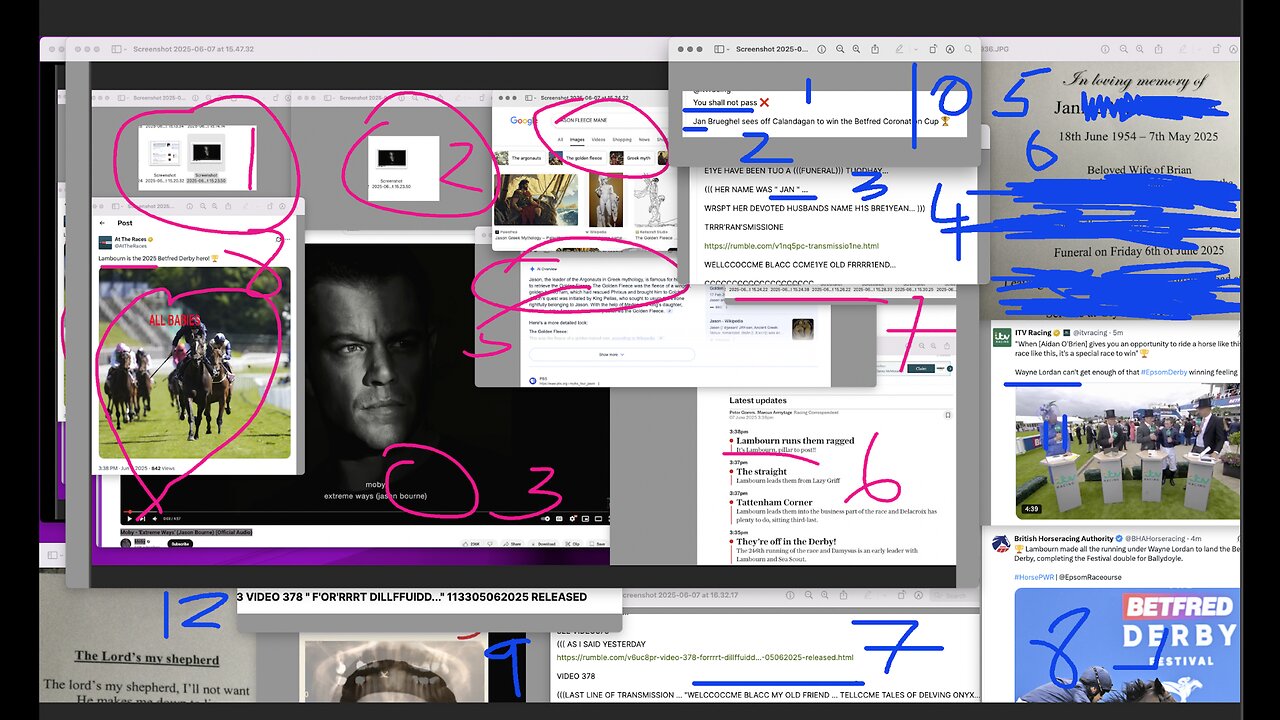This screenshot has width=1280, height=720.
Task: Expand 'Show more' in the AI Overview
Action: point(611,354)
